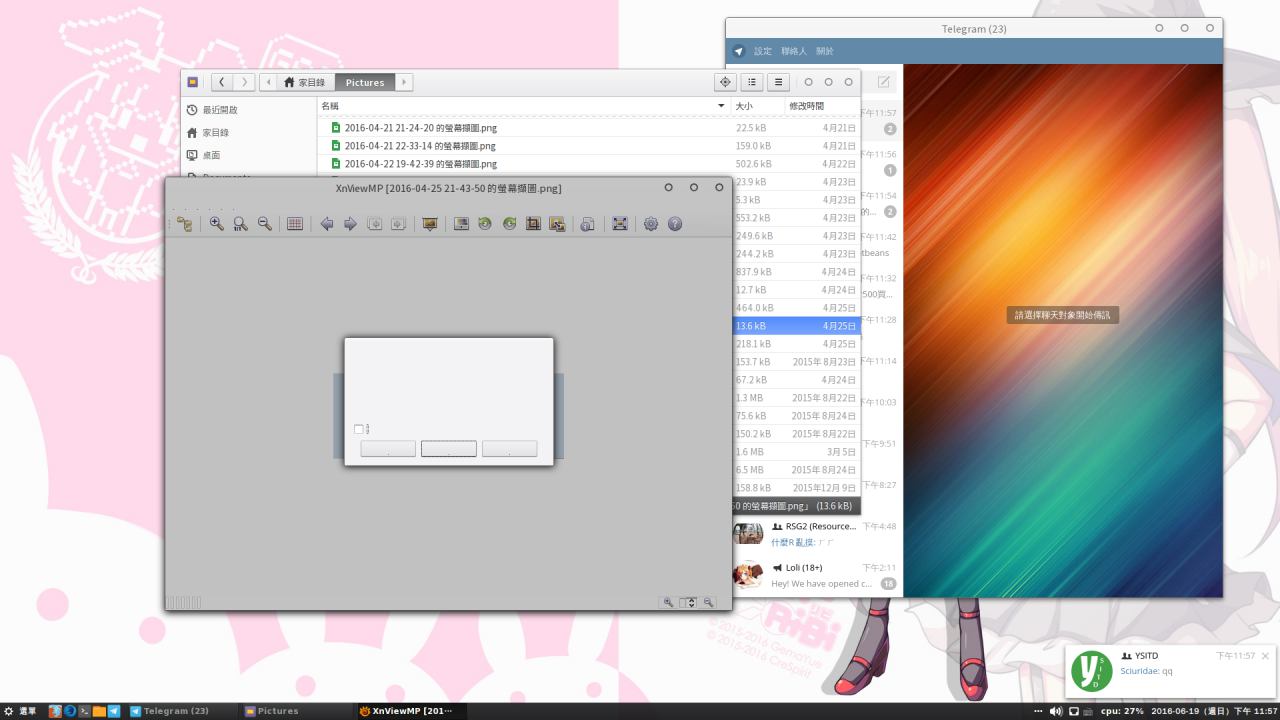Go to previous image with left arrow
1280x720 pixels.
[x=326, y=224]
